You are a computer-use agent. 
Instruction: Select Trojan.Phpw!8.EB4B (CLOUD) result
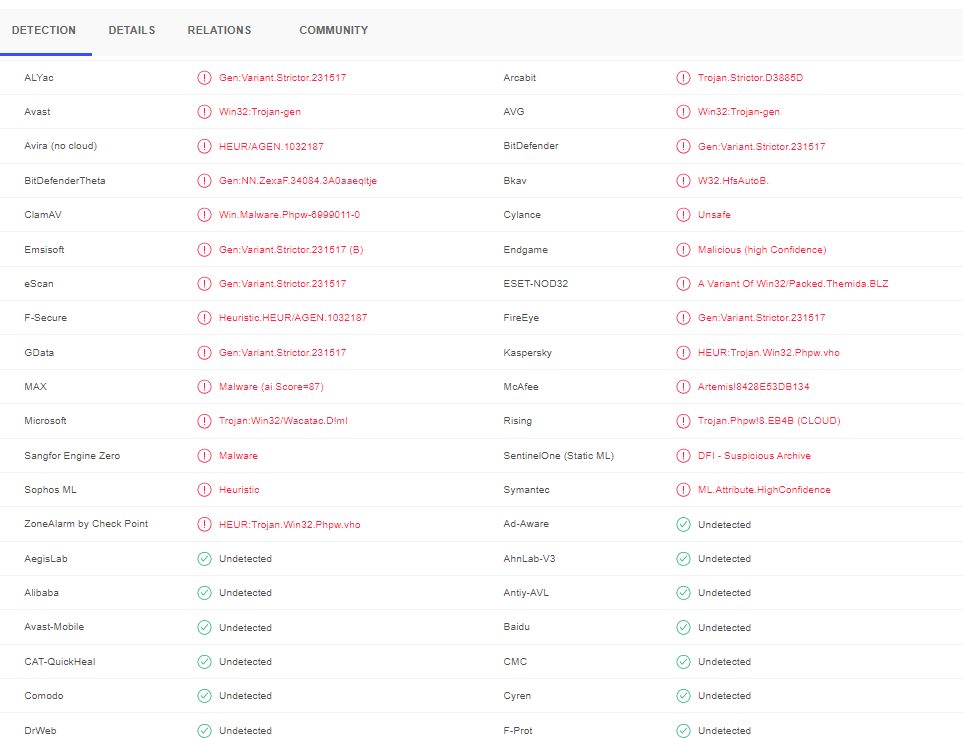769,421
